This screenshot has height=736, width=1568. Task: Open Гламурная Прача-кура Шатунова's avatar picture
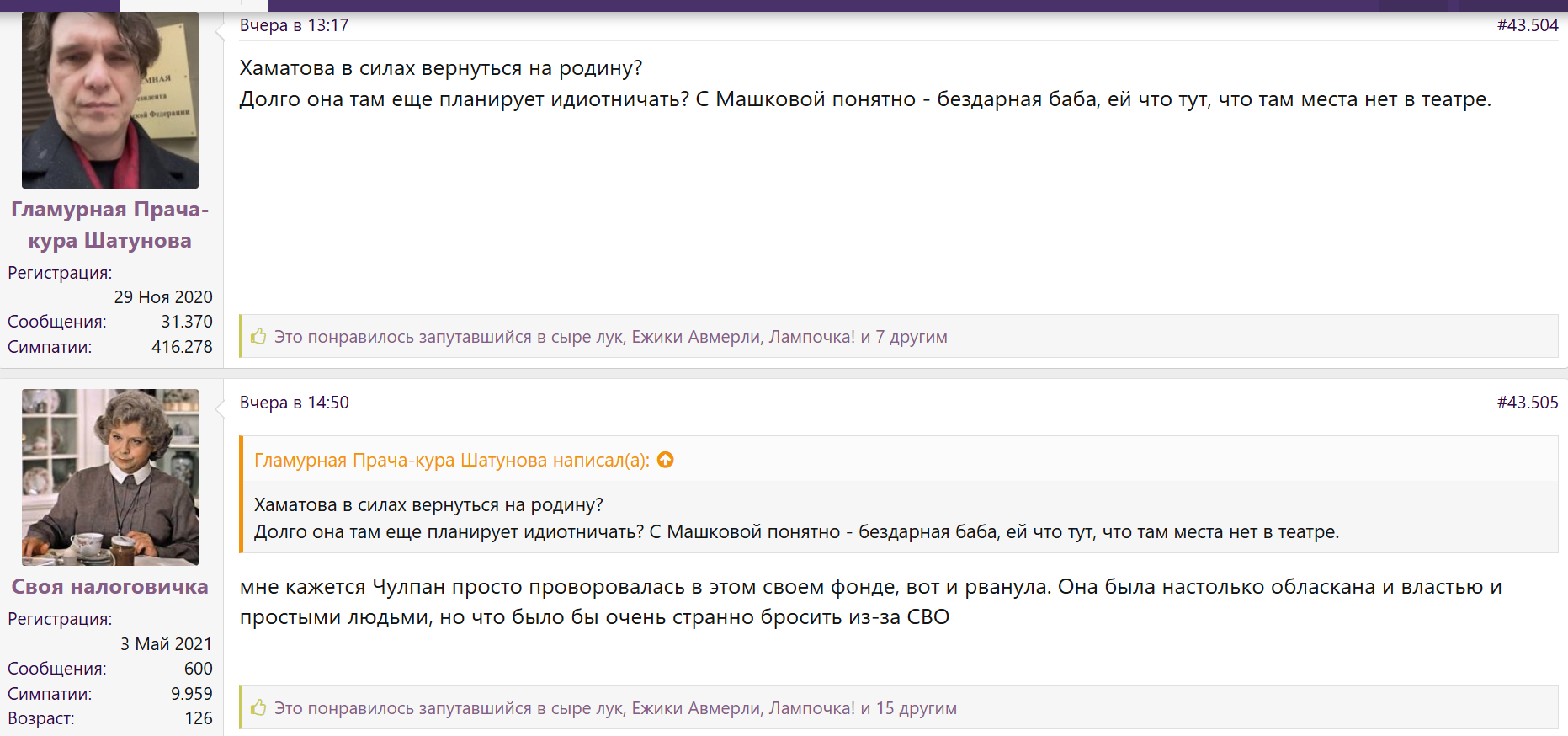click(x=110, y=100)
